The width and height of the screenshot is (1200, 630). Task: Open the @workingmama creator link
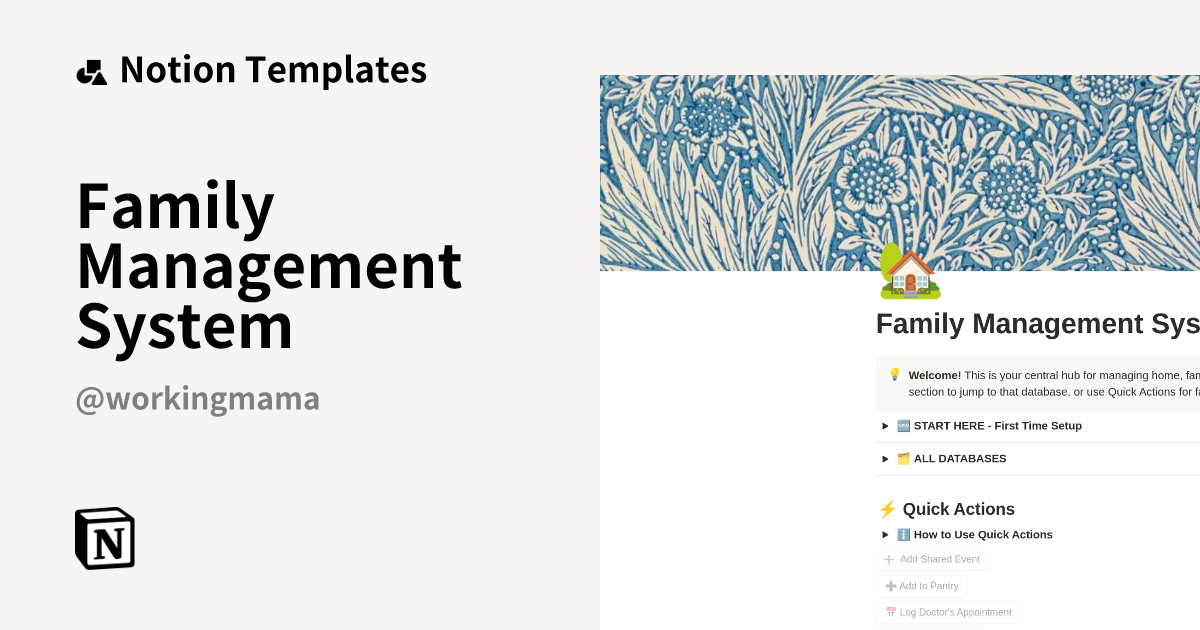[197, 399]
